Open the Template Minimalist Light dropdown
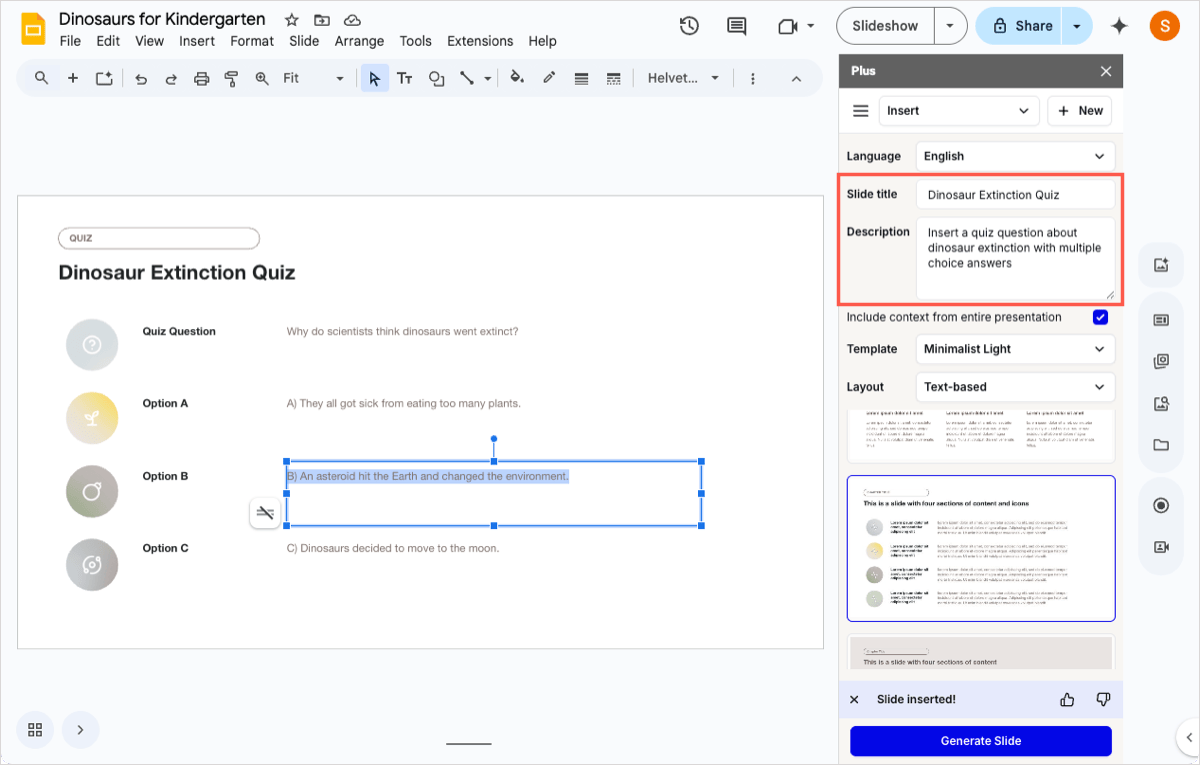This screenshot has height=765, width=1200. pos(1015,349)
